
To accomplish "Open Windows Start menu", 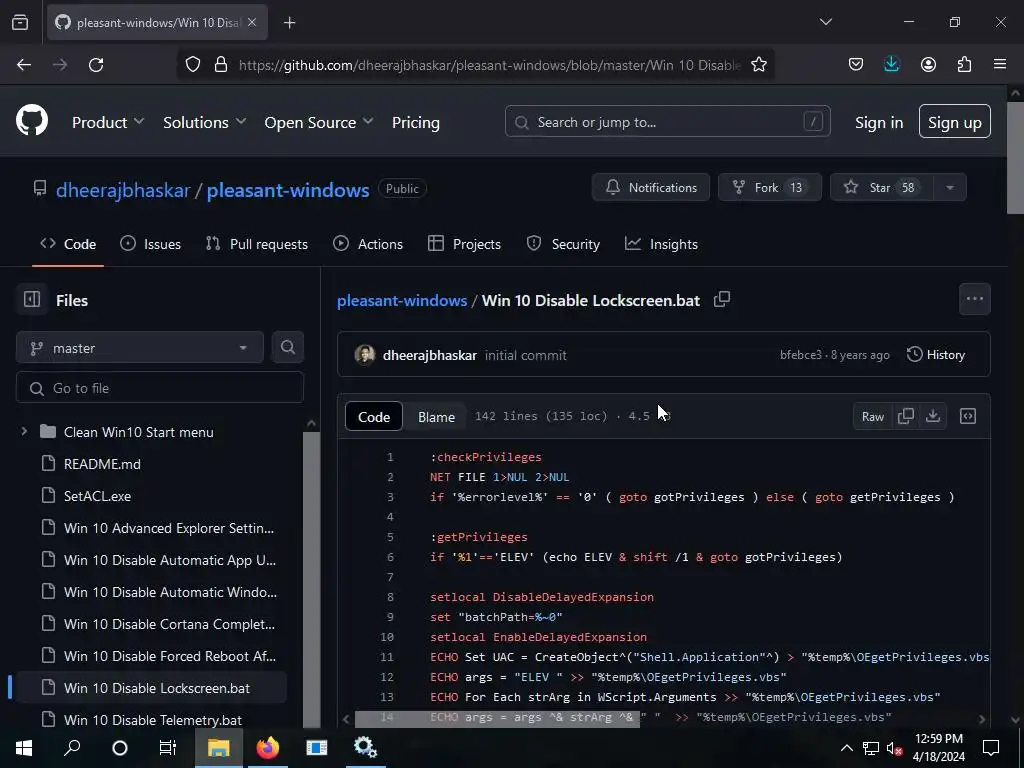I will click(x=24, y=747).
